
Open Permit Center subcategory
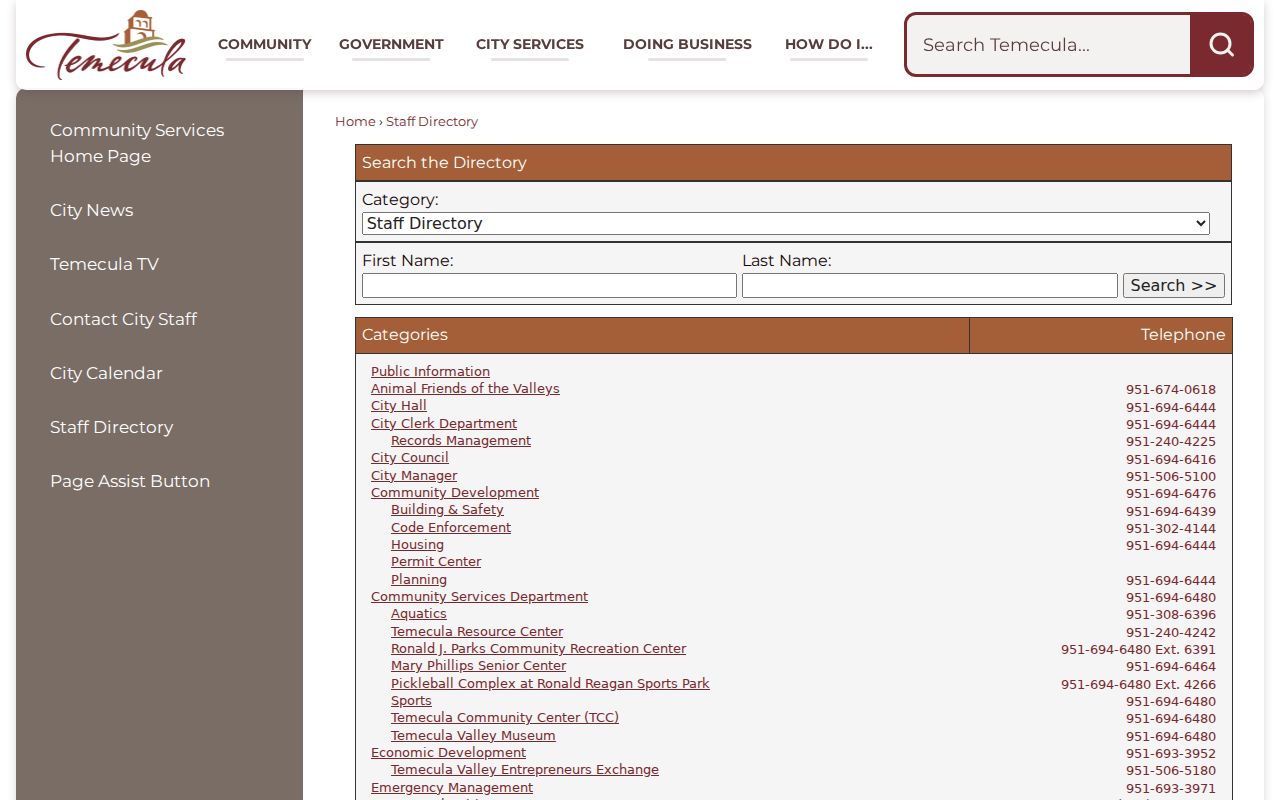pyautogui.click(x=436, y=561)
